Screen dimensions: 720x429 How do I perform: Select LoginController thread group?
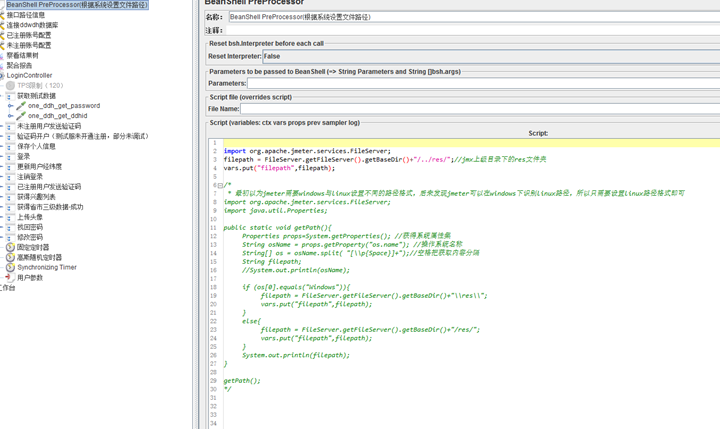pyautogui.click(x=29, y=75)
